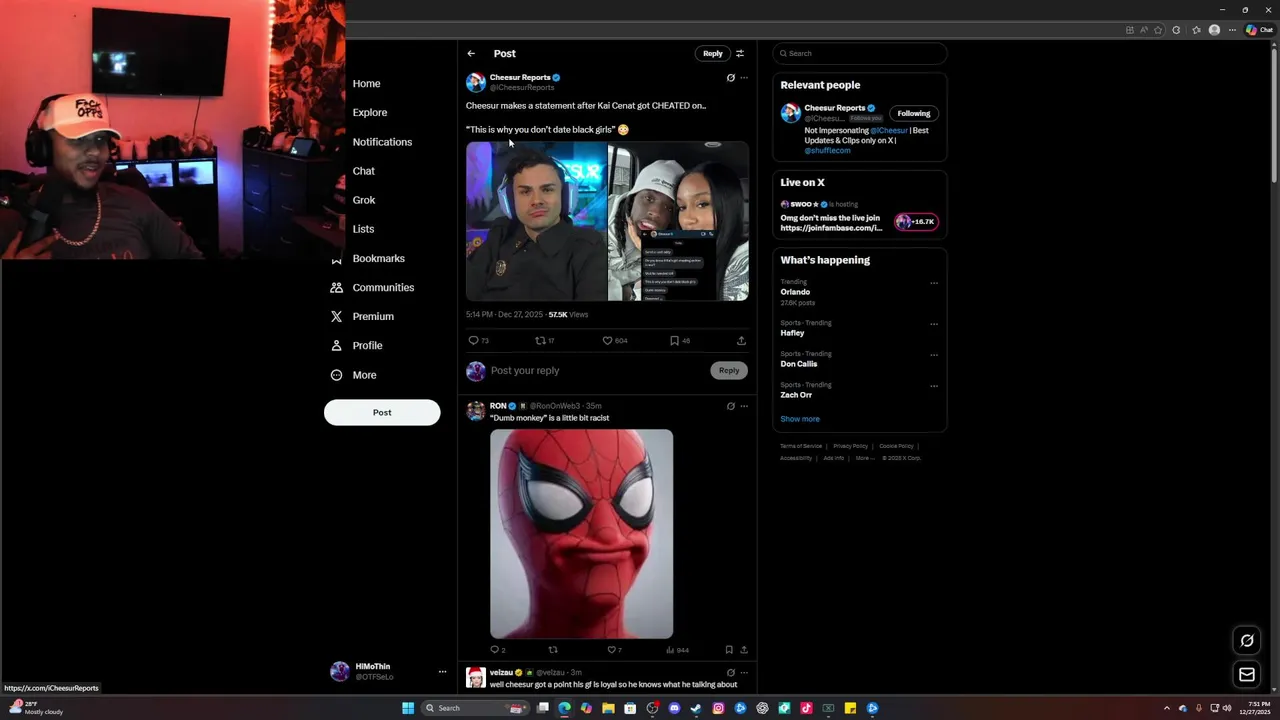1280x720 pixels.
Task: Open the floating Messages envelope button
Action: (x=1247, y=675)
